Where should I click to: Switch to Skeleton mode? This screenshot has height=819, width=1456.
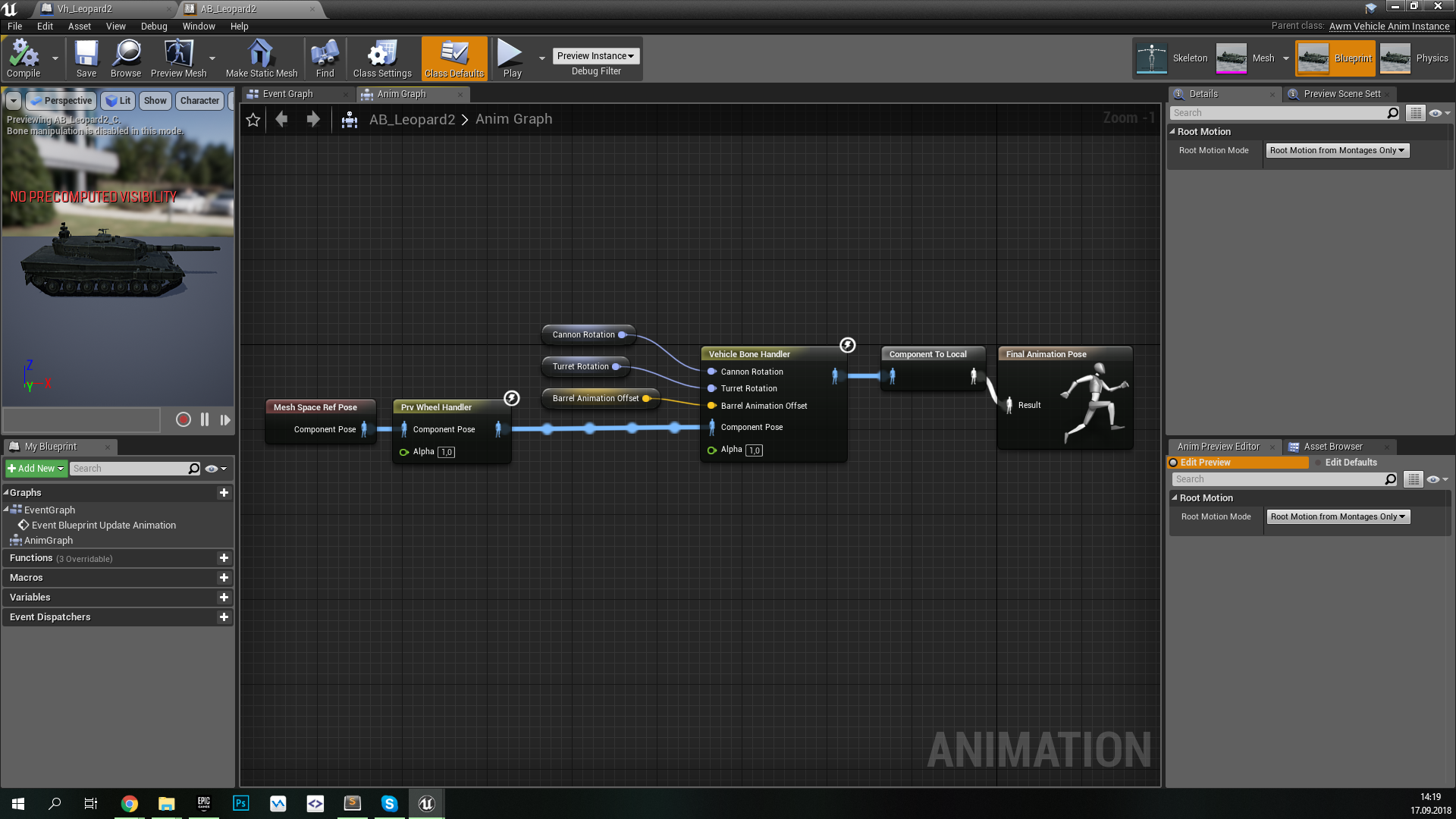1172,58
